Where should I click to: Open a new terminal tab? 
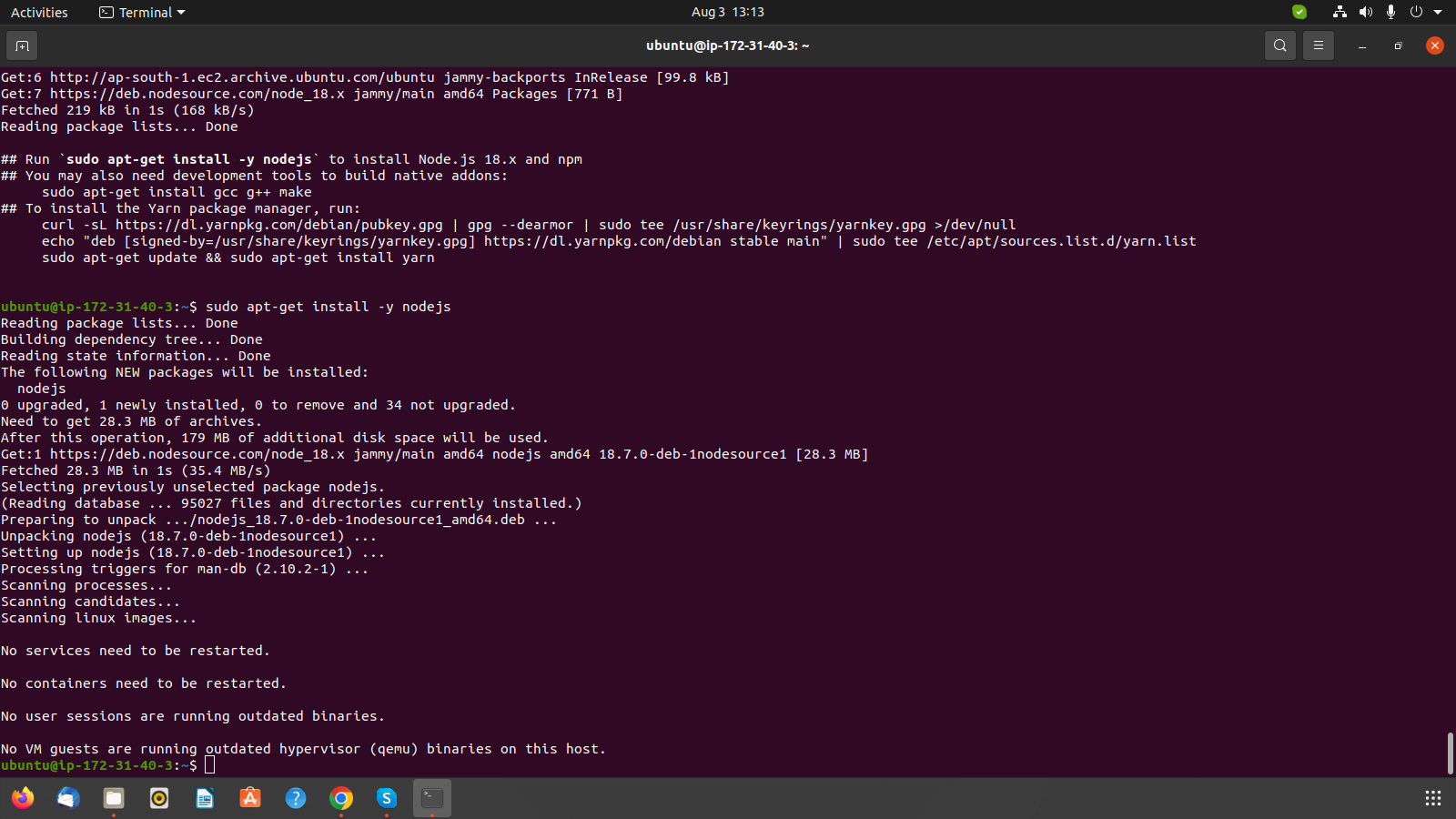point(22,45)
